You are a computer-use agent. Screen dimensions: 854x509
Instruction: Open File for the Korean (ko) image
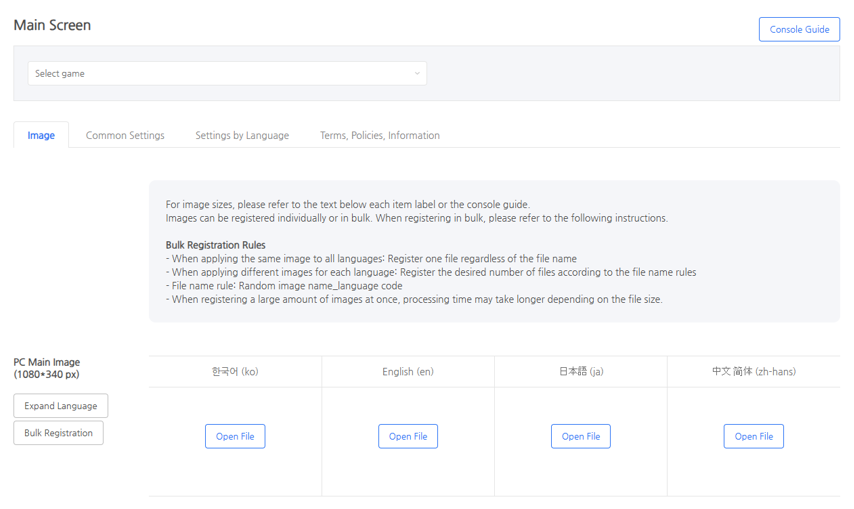pyautogui.click(x=235, y=436)
